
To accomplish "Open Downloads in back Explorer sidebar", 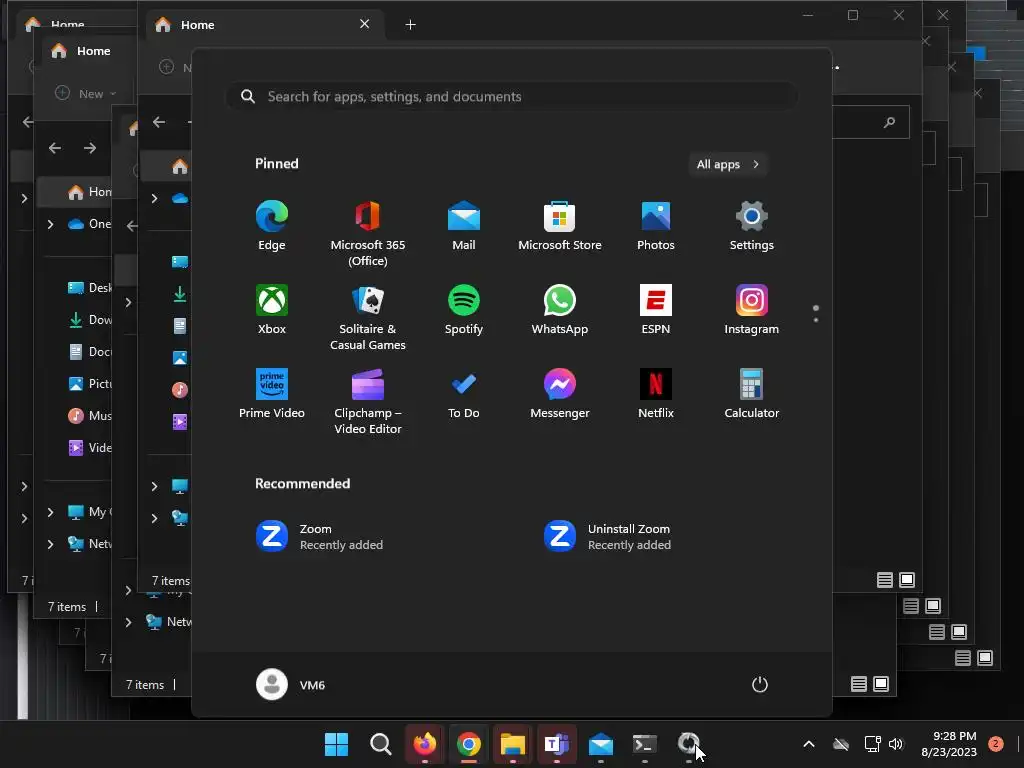I will click(89, 319).
